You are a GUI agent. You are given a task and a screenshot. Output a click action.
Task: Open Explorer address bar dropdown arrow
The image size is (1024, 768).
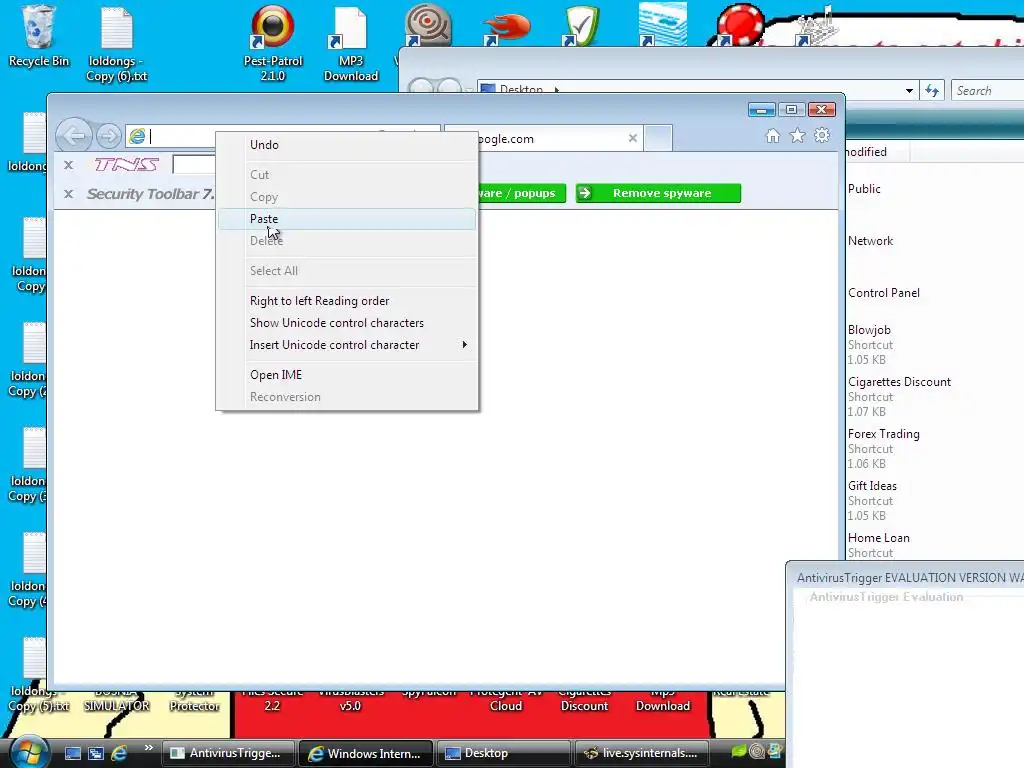tap(909, 91)
